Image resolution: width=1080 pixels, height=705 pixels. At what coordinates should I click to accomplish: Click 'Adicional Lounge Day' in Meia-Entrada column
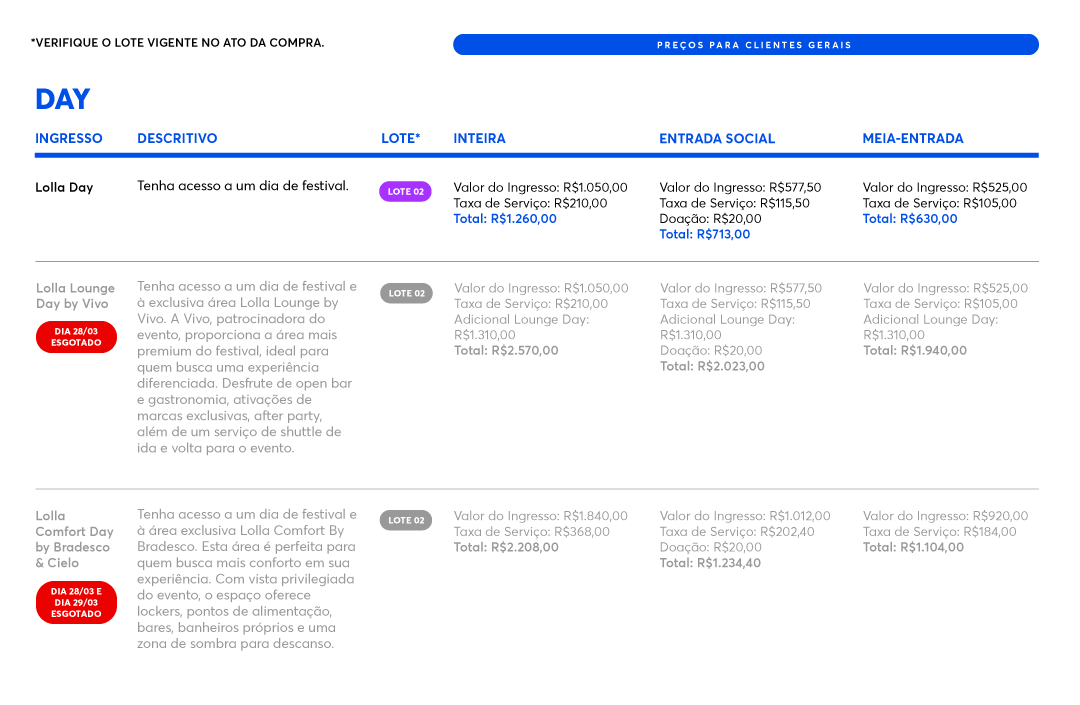pyautogui.click(x=931, y=327)
